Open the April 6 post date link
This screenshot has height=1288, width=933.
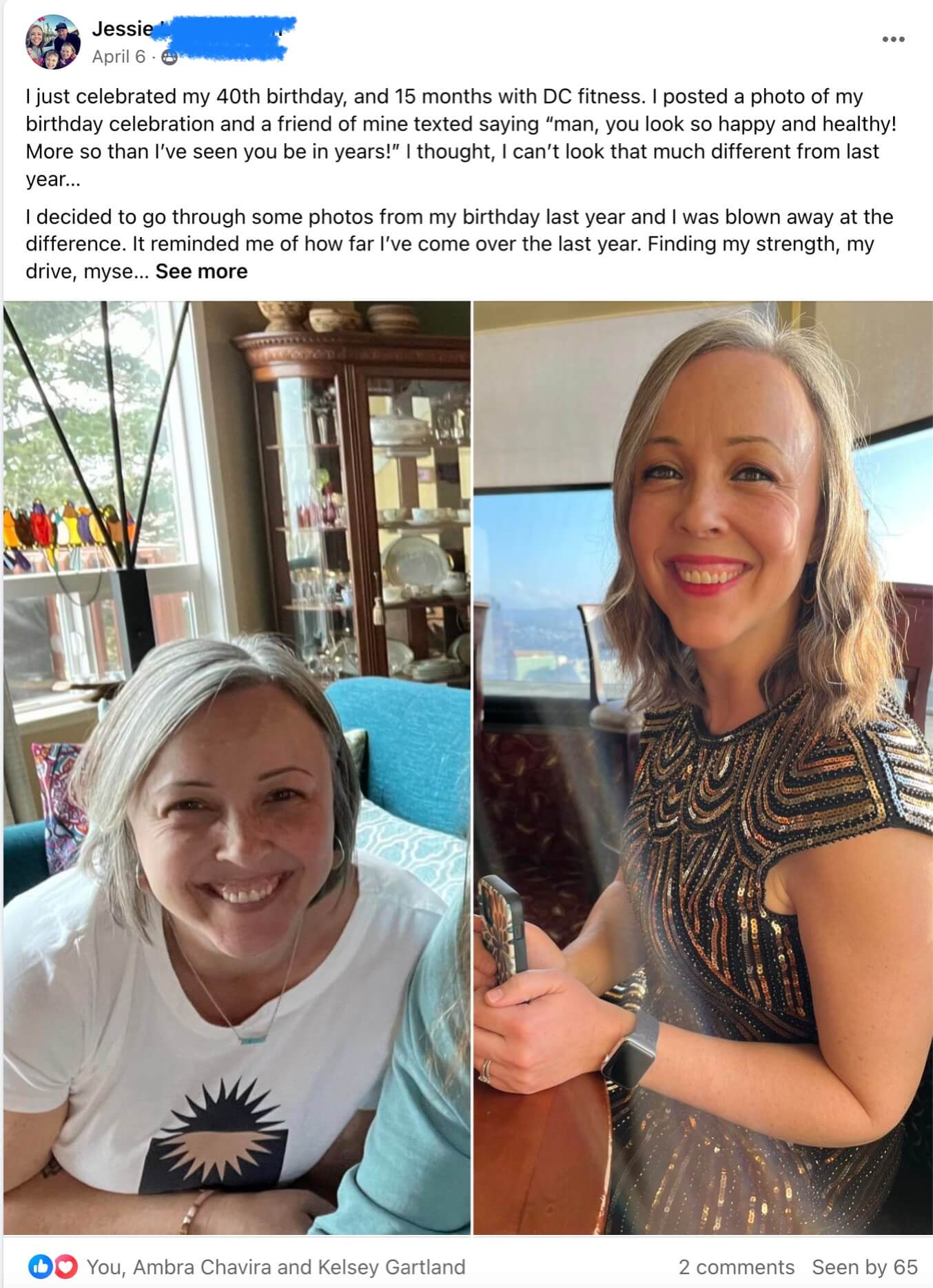coord(119,56)
